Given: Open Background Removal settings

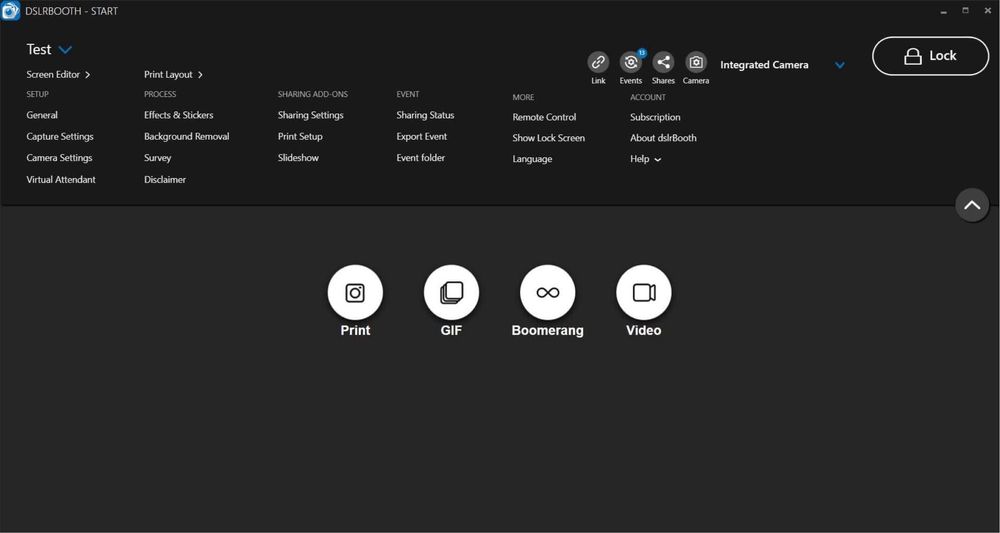Looking at the screenshot, I should point(187,136).
